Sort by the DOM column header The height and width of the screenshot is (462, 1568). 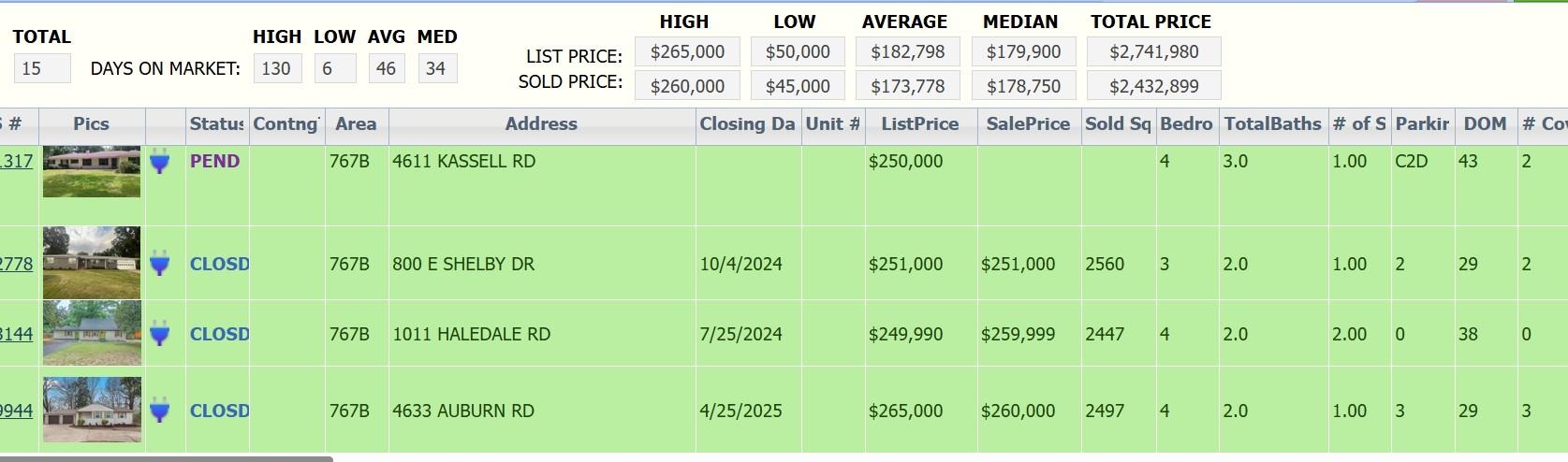[1485, 124]
